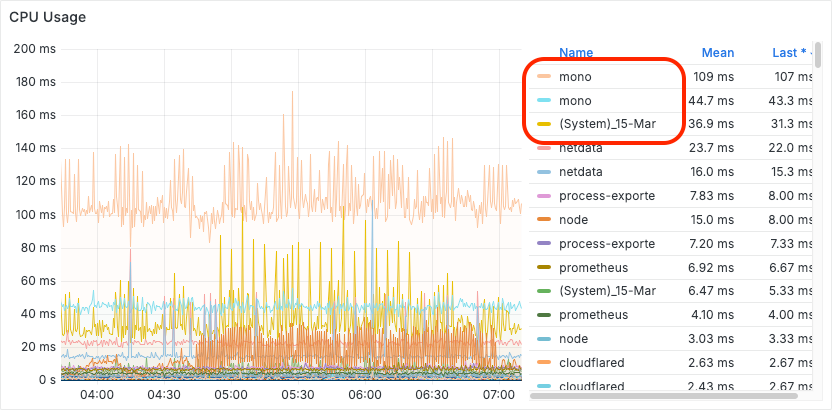The width and height of the screenshot is (832, 410).
Task: Toggle the netdata series with 16.0 ms mean
Action: click(x=580, y=172)
